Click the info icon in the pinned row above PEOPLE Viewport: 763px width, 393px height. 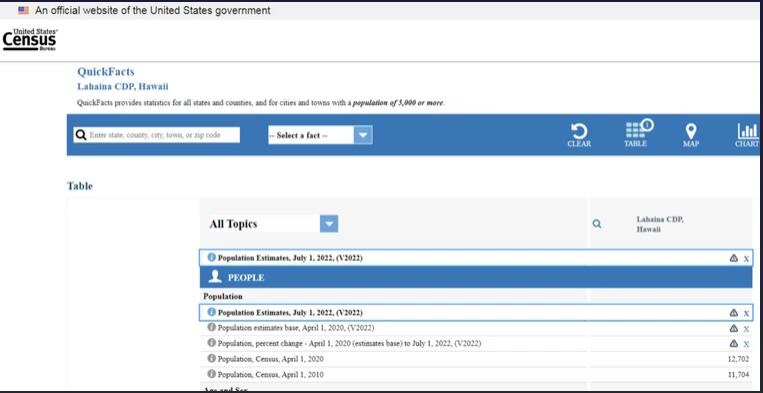click(212, 257)
